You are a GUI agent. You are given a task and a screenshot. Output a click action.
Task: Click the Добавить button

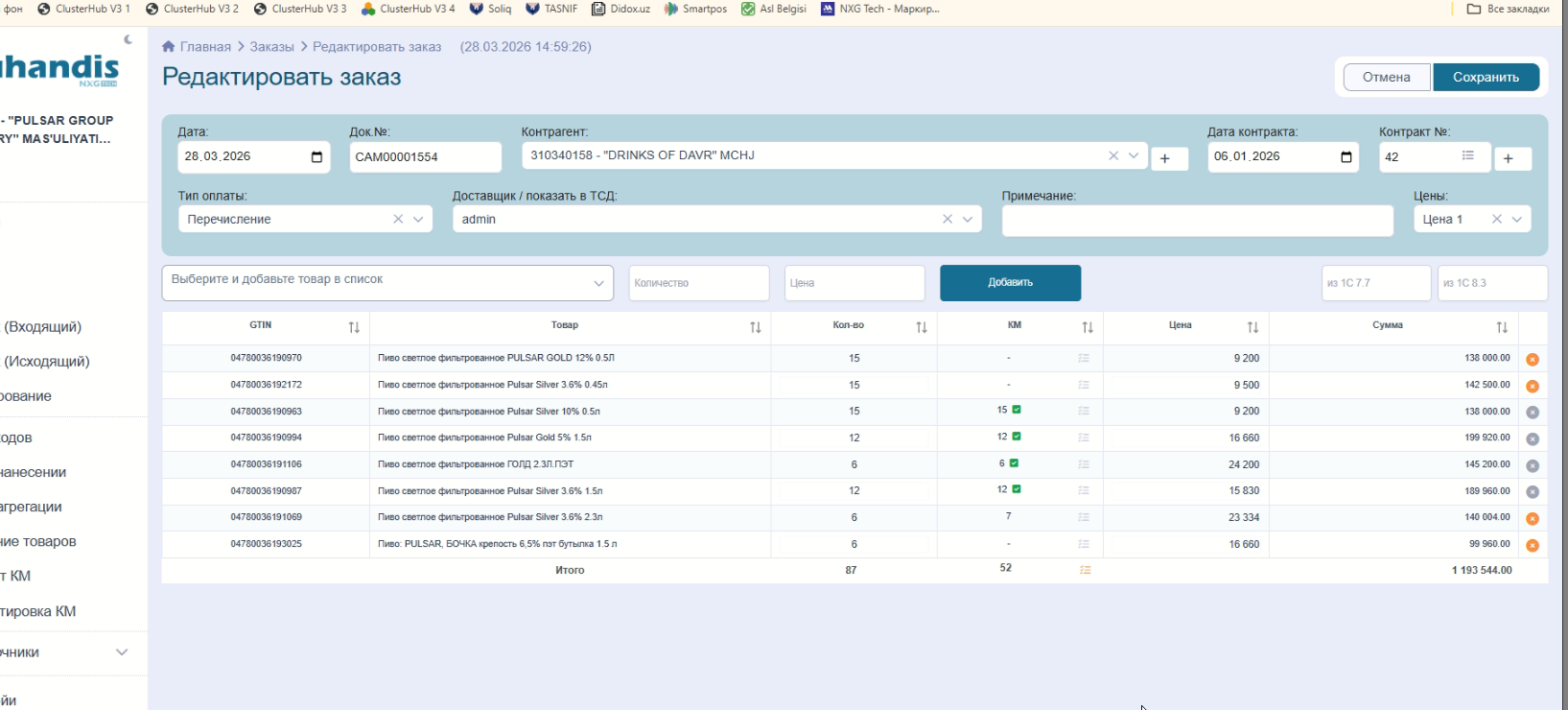coord(1010,283)
